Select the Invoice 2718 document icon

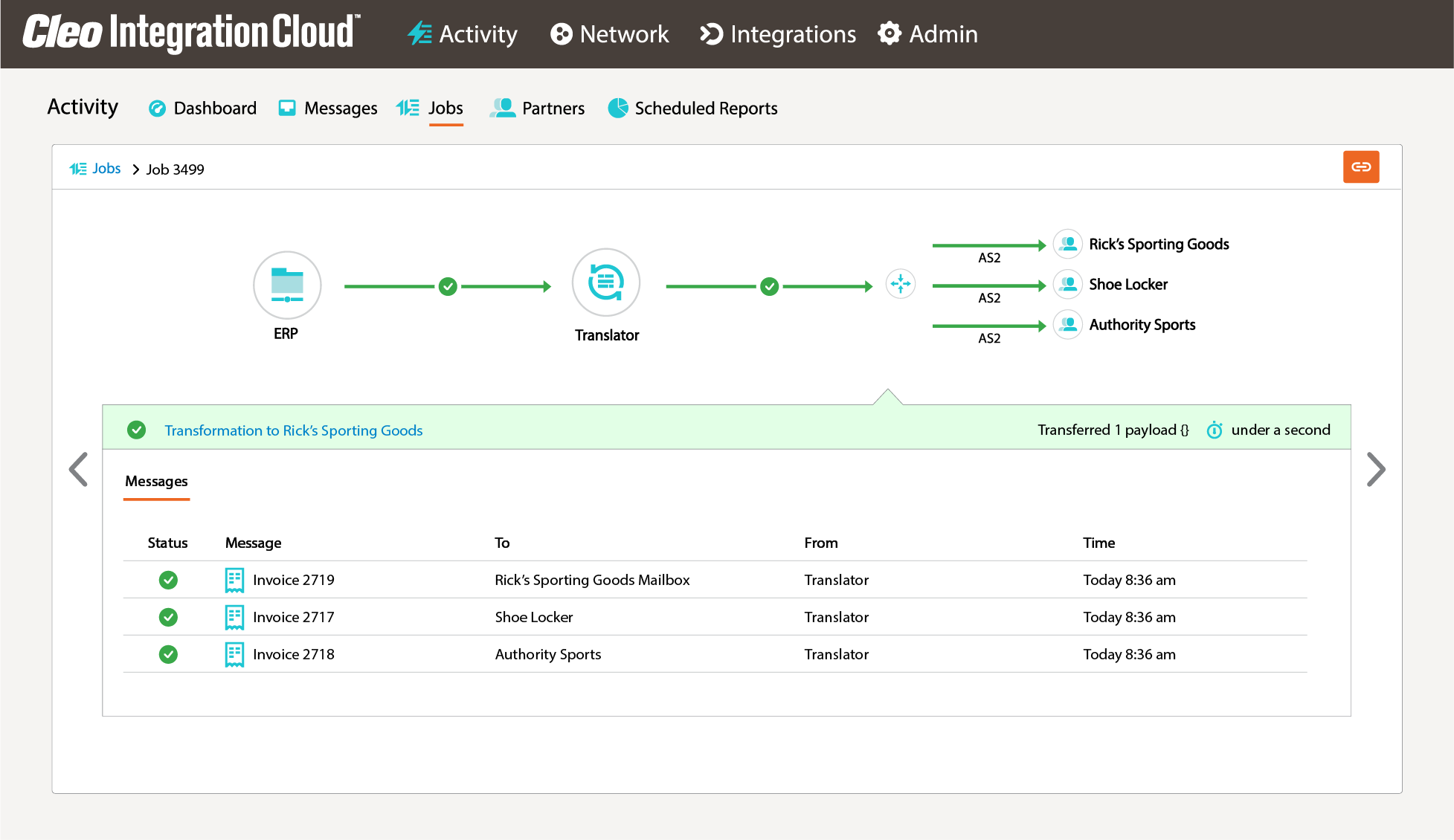coord(234,654)
